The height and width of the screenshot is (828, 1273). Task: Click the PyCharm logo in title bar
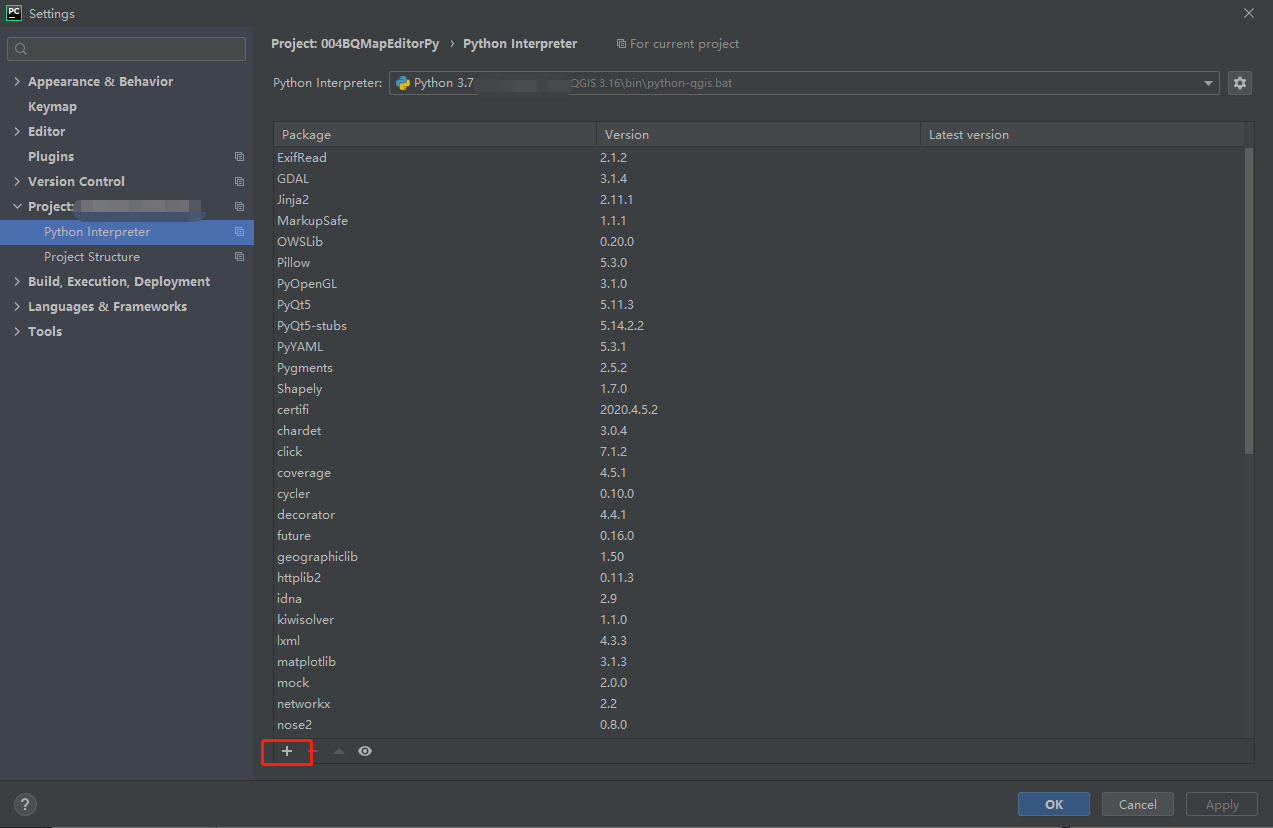point(14,13)
